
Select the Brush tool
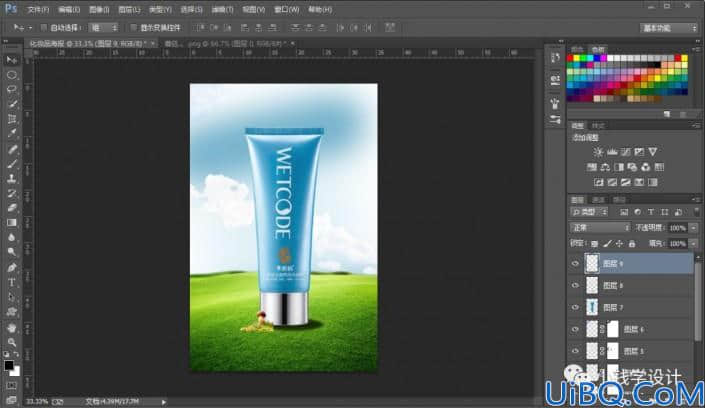[x=12, y=164]
